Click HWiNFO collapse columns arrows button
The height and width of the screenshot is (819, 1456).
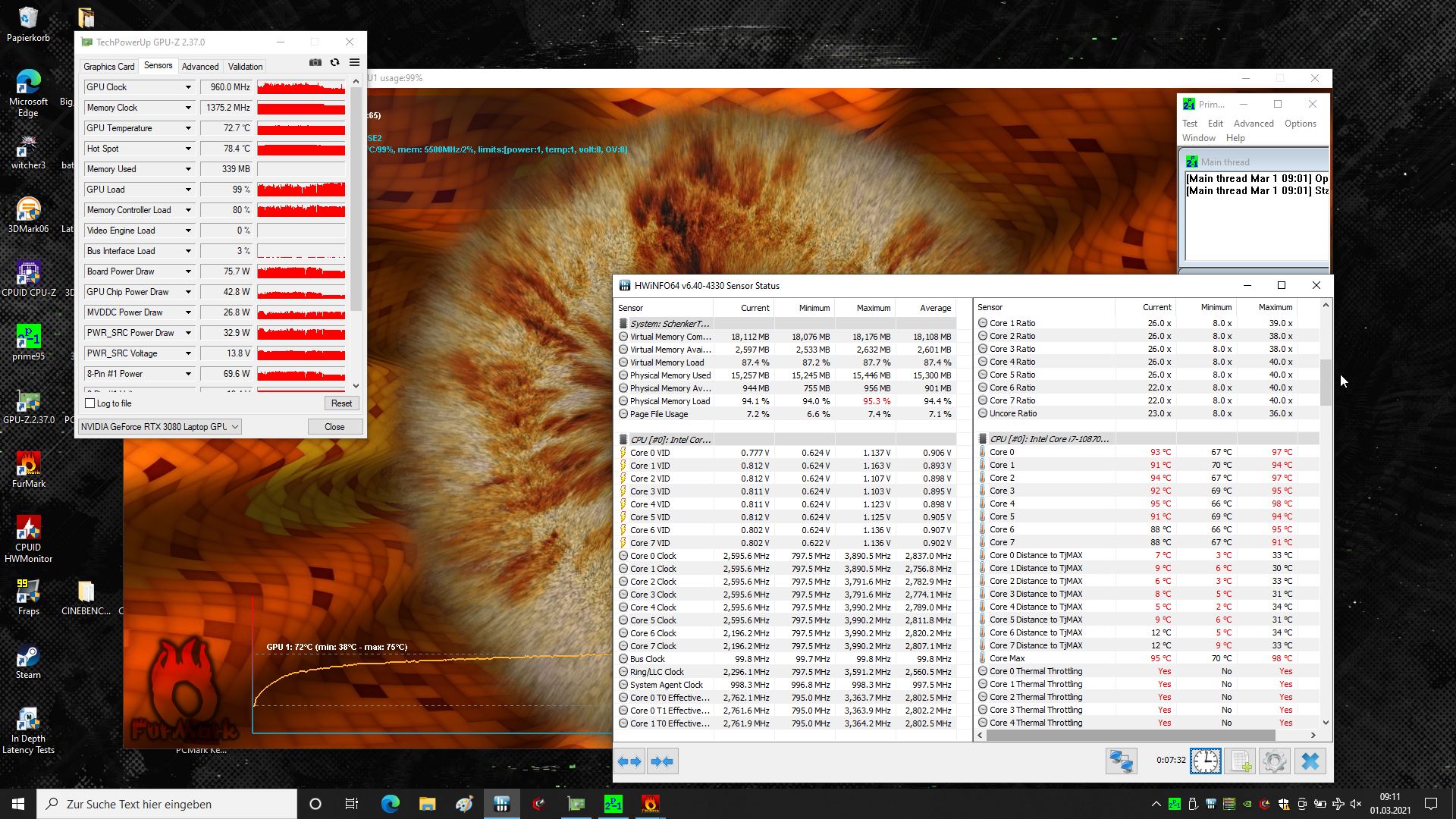click(662, 761)
